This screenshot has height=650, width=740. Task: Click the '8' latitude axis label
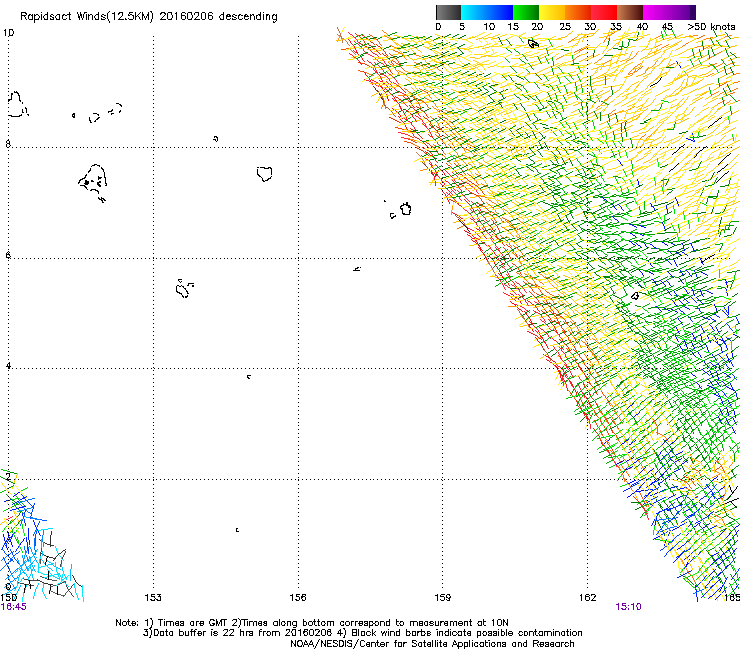pyautogui.click(x=8, y=144)
